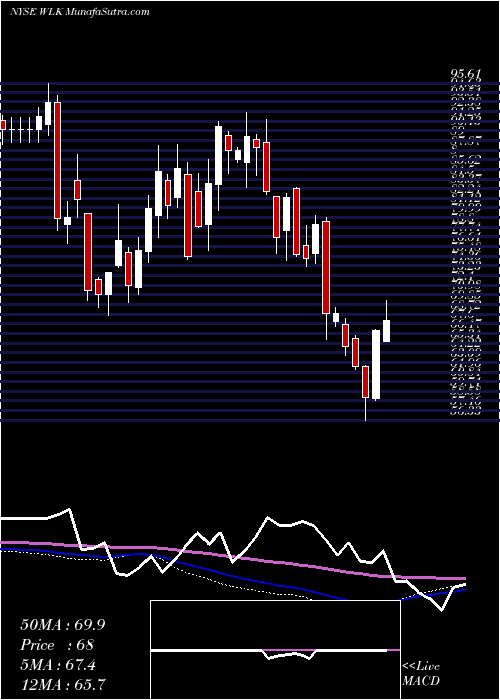
Task: Click the 12MA : 65.7 value
Action: pyautogui.click(x=63, y=684)
